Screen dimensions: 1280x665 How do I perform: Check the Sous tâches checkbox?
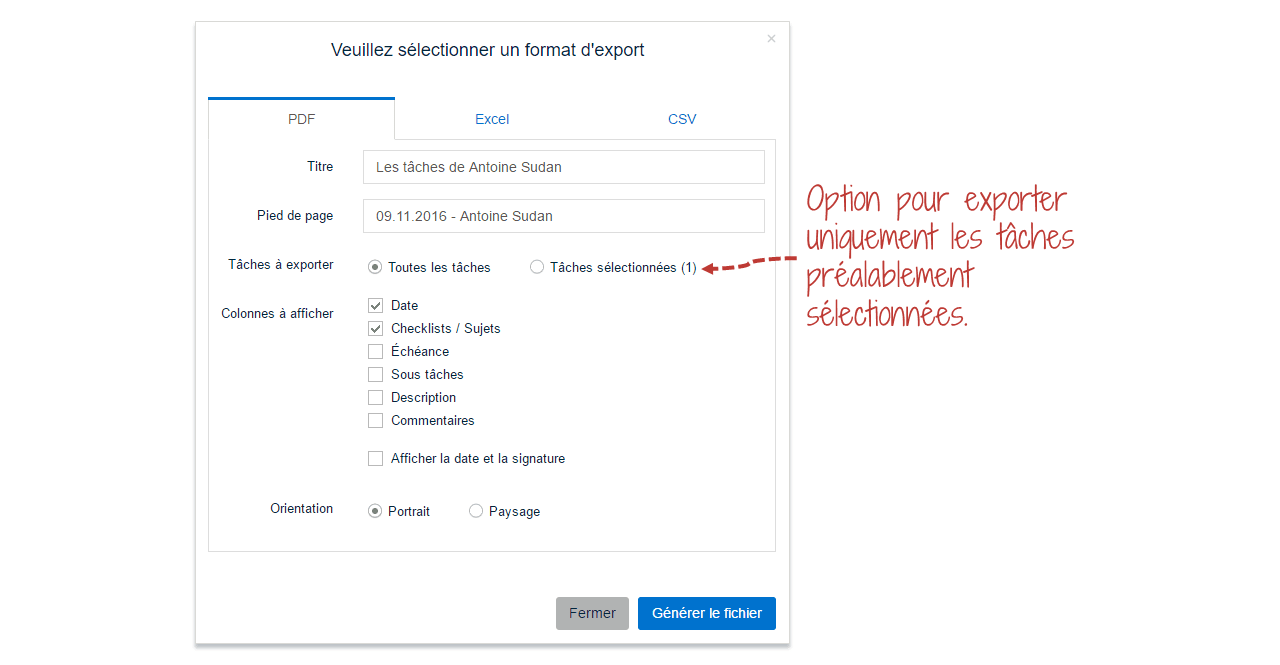coord(376,374)
